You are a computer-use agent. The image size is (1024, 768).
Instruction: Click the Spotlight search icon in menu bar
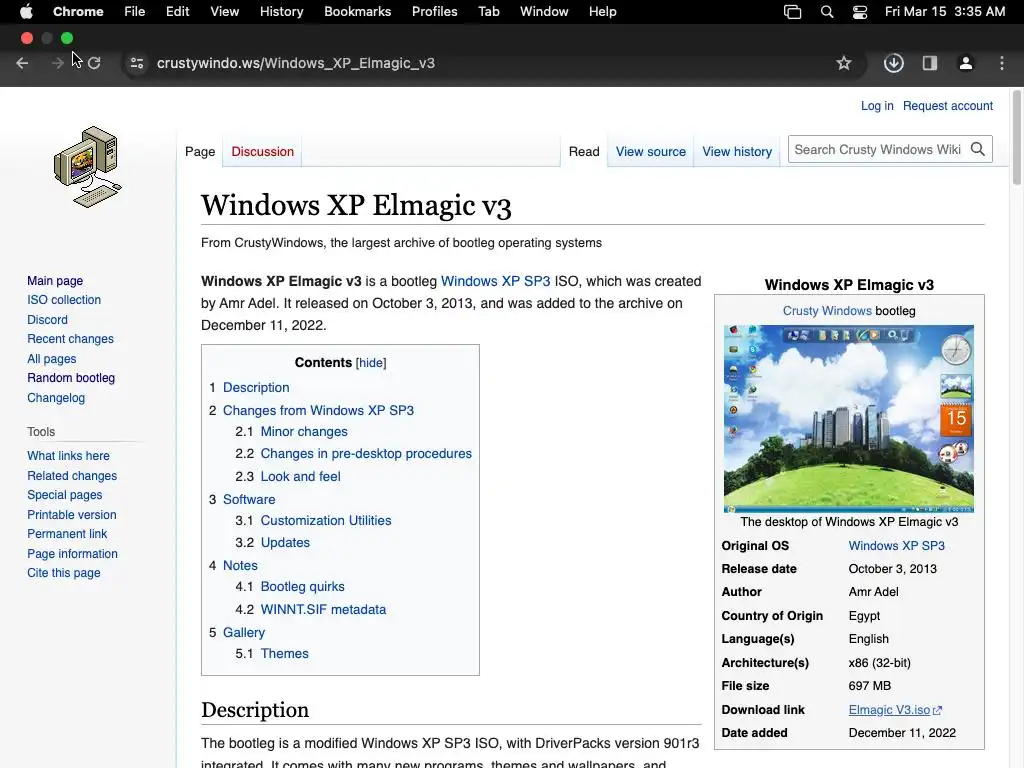827,12
